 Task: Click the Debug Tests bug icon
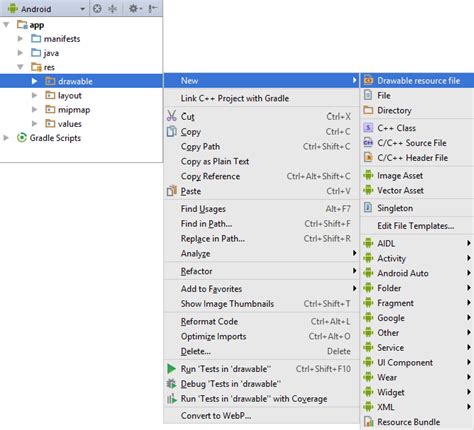pyautogui.click(x=171, y=384)
